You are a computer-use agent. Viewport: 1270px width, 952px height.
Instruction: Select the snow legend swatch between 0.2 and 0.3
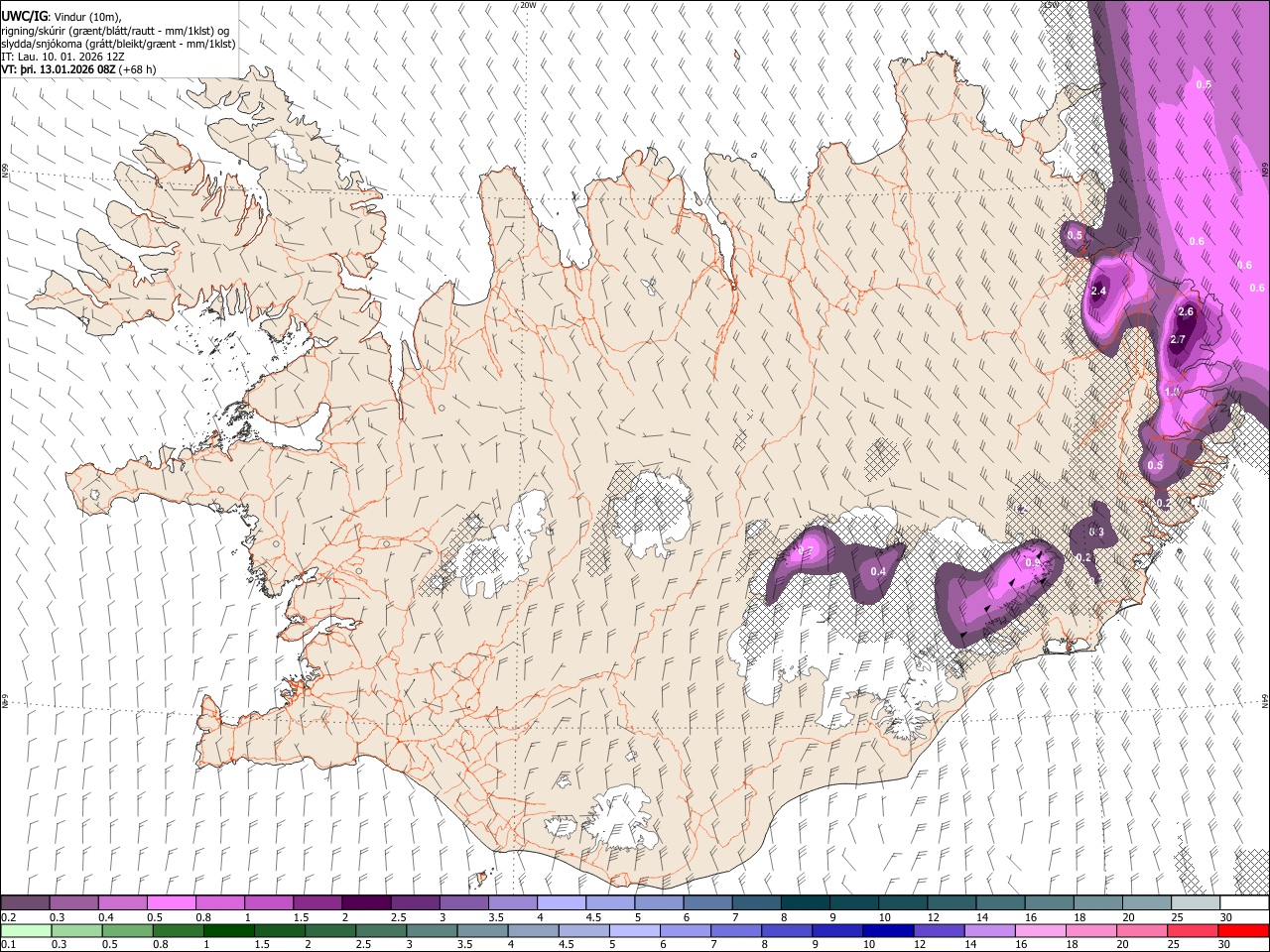coord(25,902)
